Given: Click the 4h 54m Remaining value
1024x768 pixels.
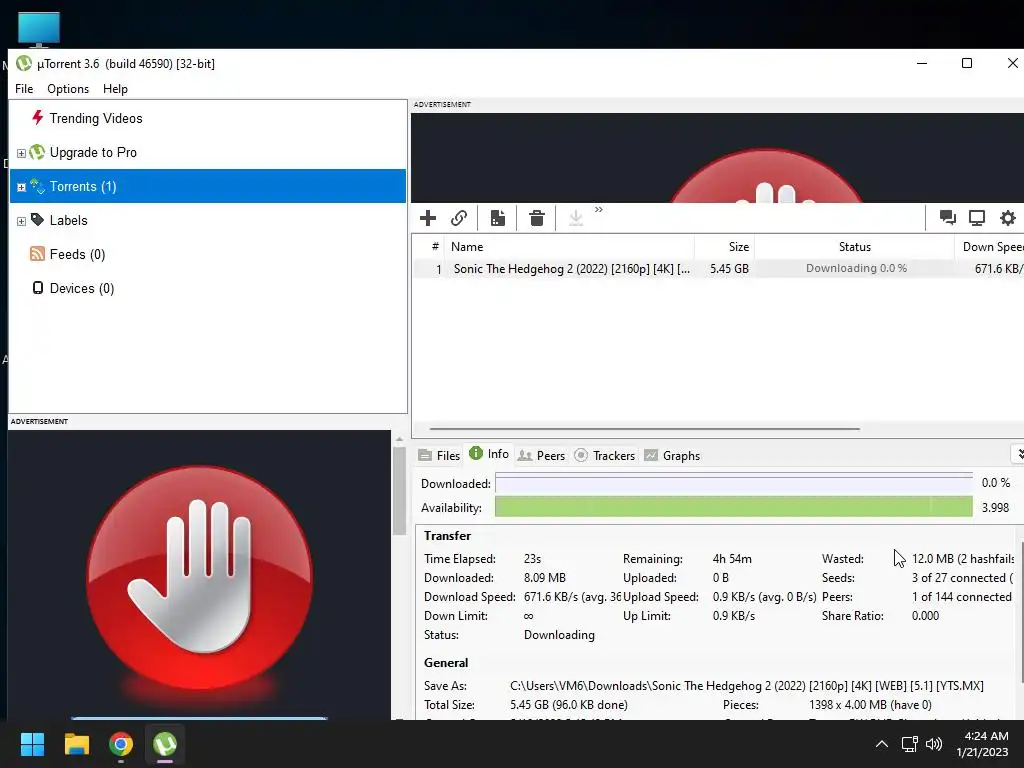Looking at the screenshot, I should [732, 559].
